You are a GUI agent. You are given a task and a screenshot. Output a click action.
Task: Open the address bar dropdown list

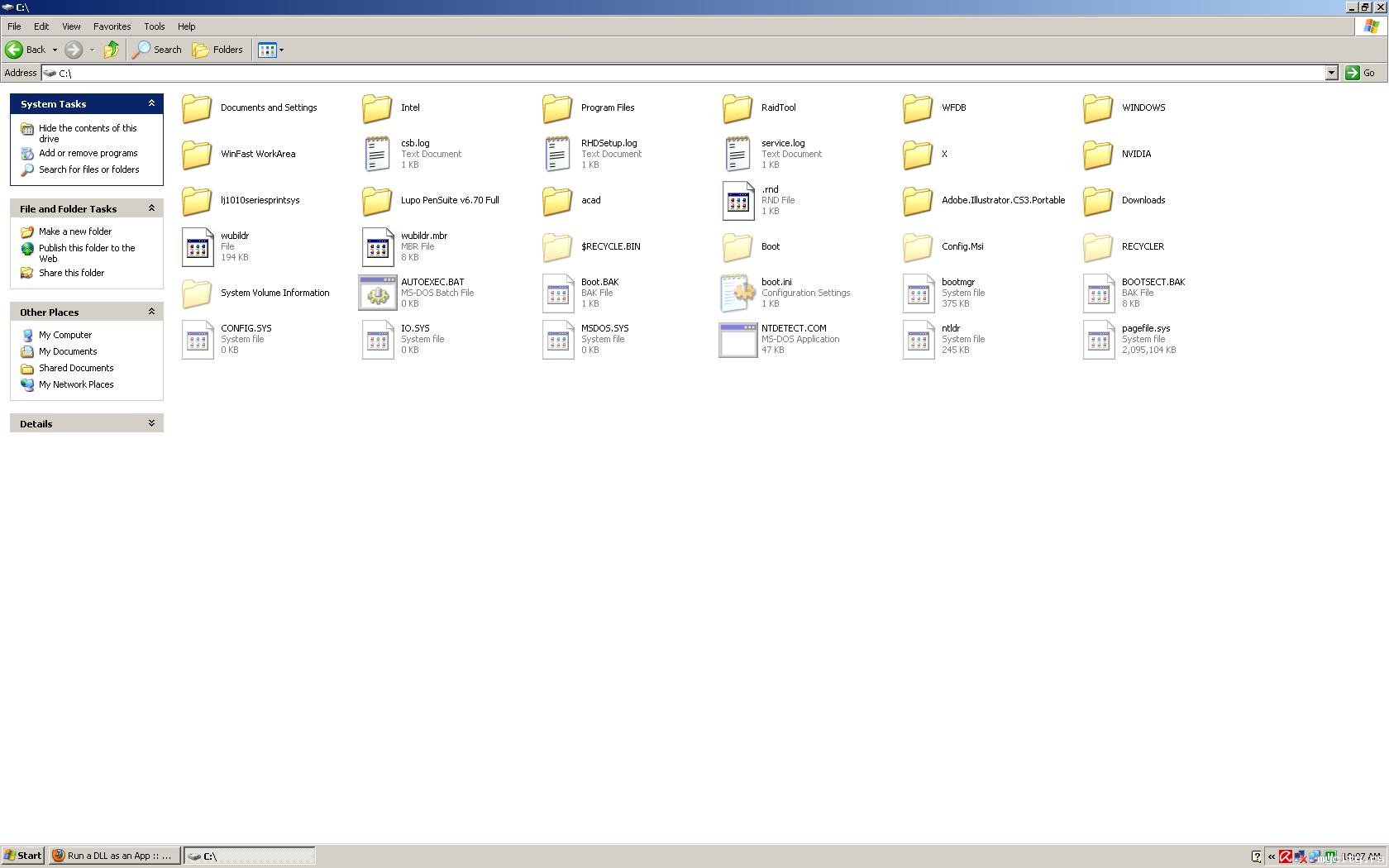(1331, 73)
